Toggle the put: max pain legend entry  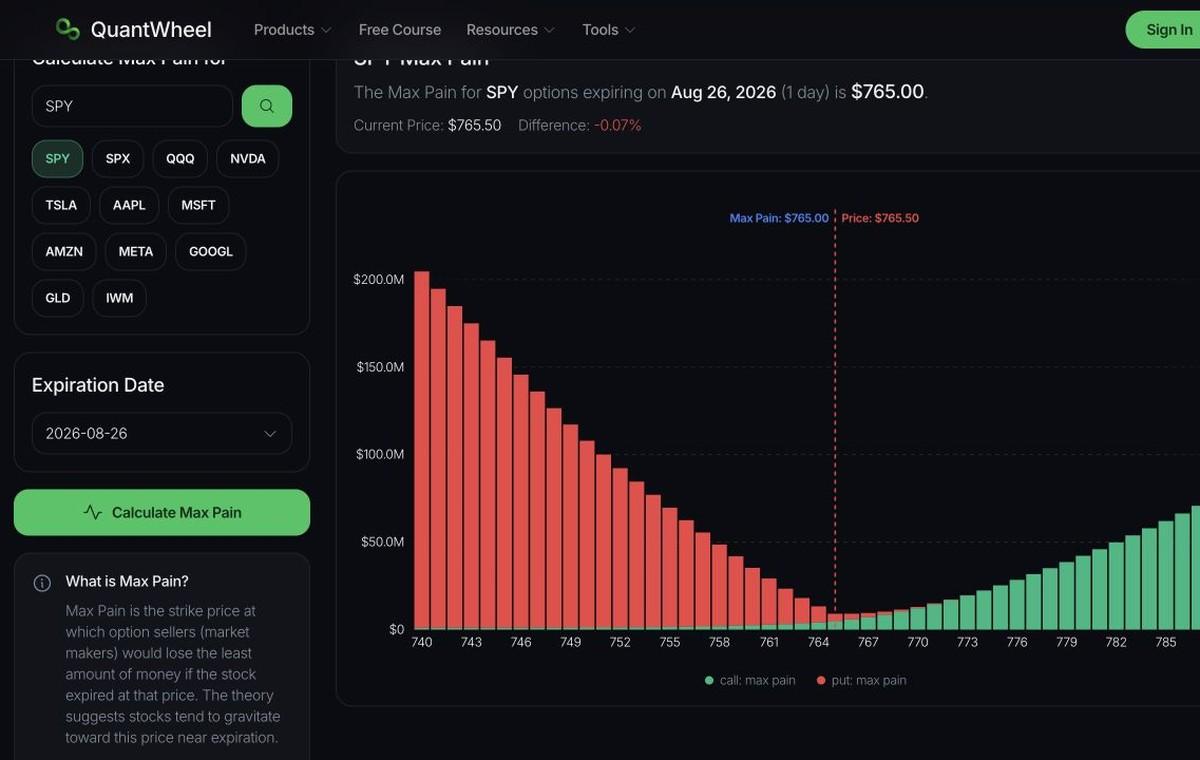861,680
